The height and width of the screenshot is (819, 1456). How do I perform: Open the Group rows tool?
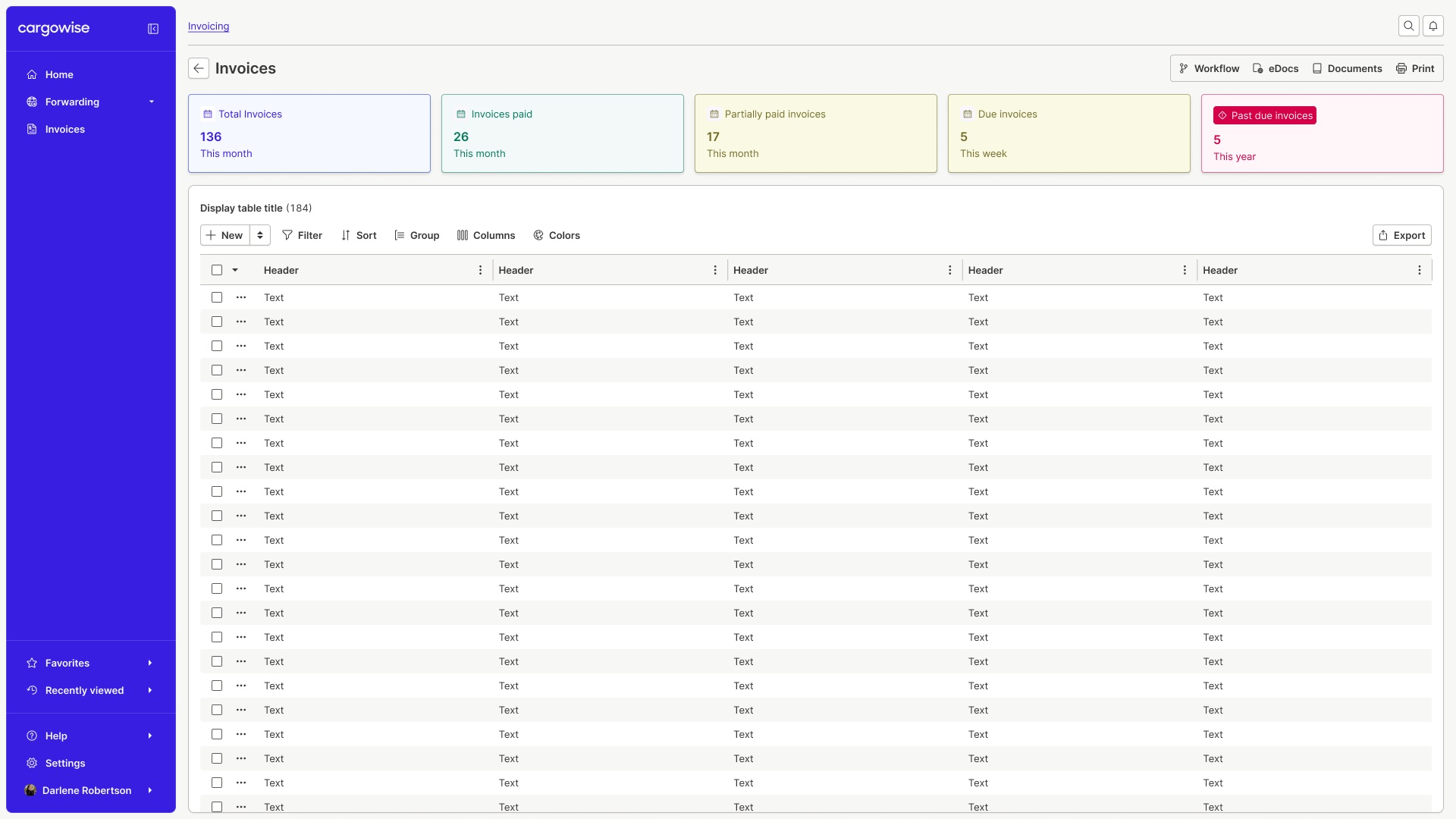417,235
